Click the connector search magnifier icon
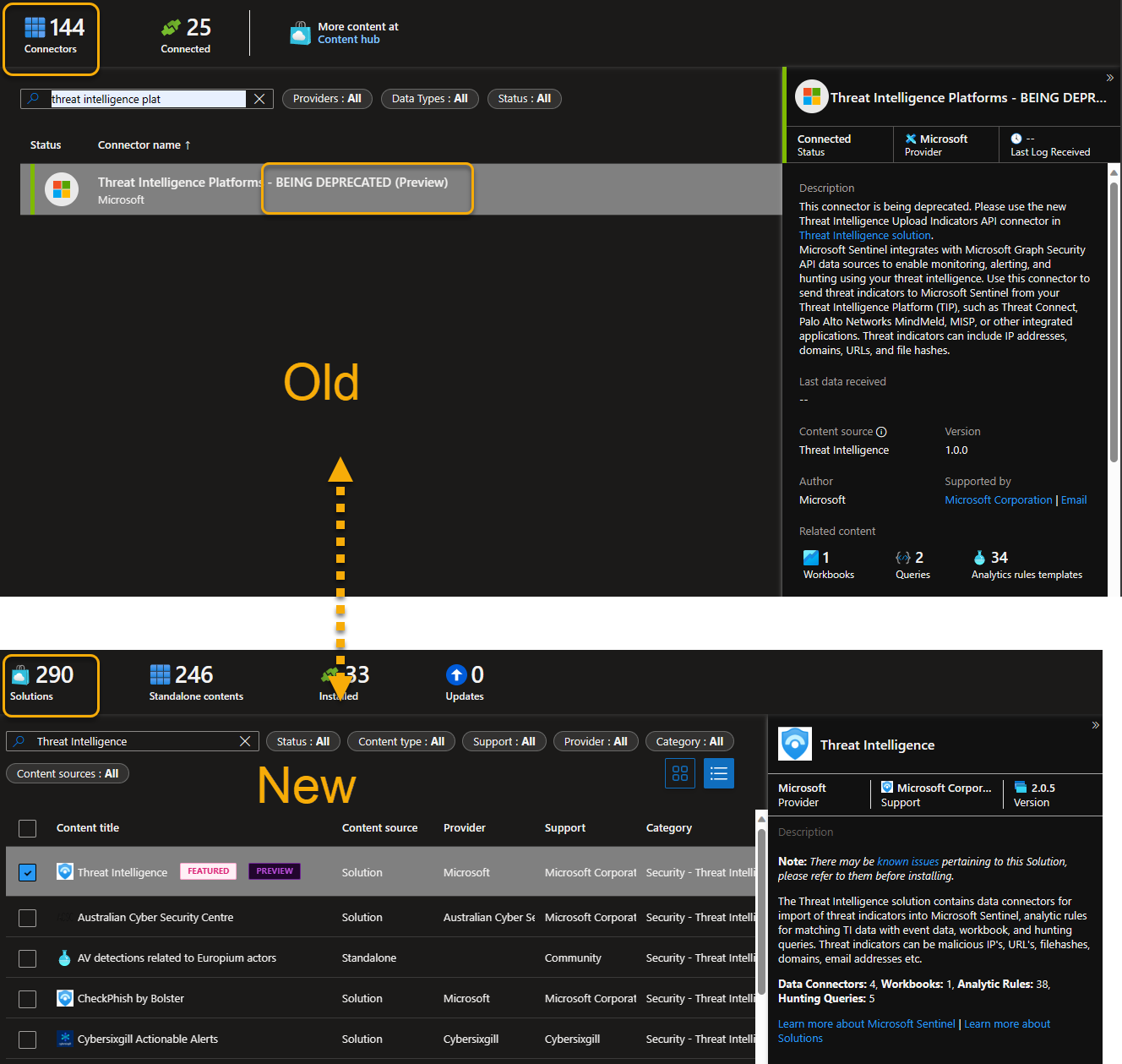Image resolution: width=1122 pixels, height=1064 pixels. pyautogui.click(x=33, y=99)
